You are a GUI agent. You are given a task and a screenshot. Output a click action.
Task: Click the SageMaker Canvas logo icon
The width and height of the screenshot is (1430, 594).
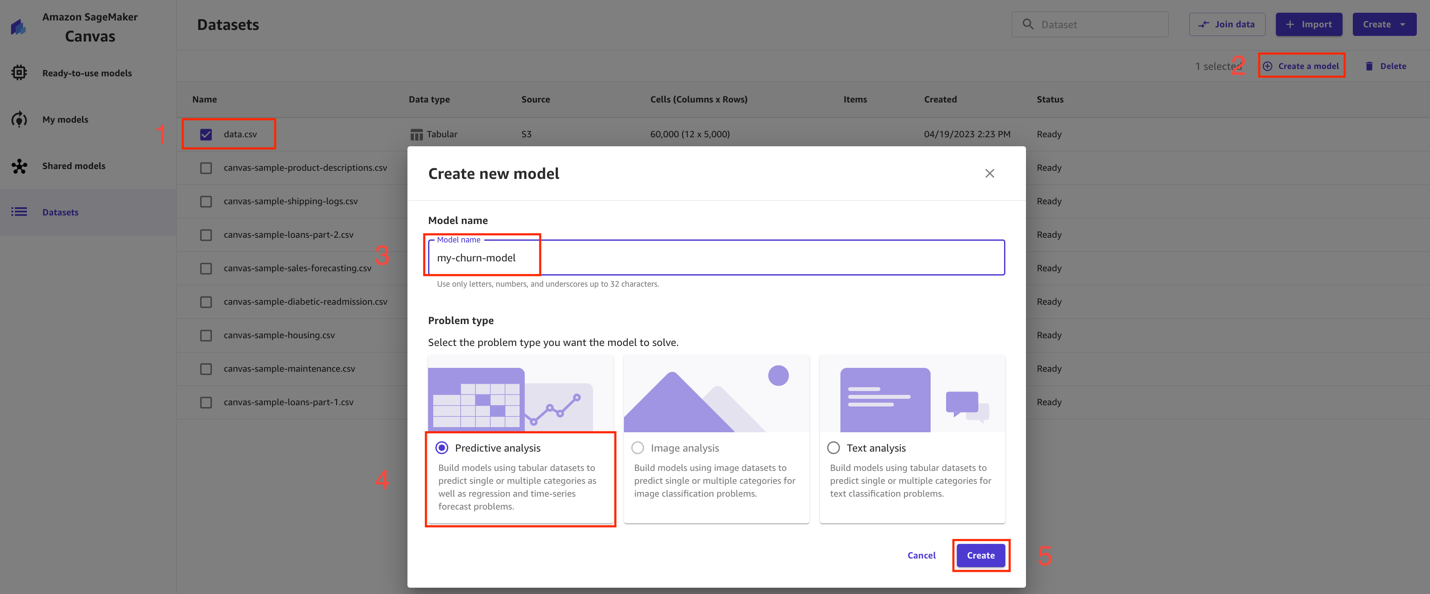click(x=19, y=27)
